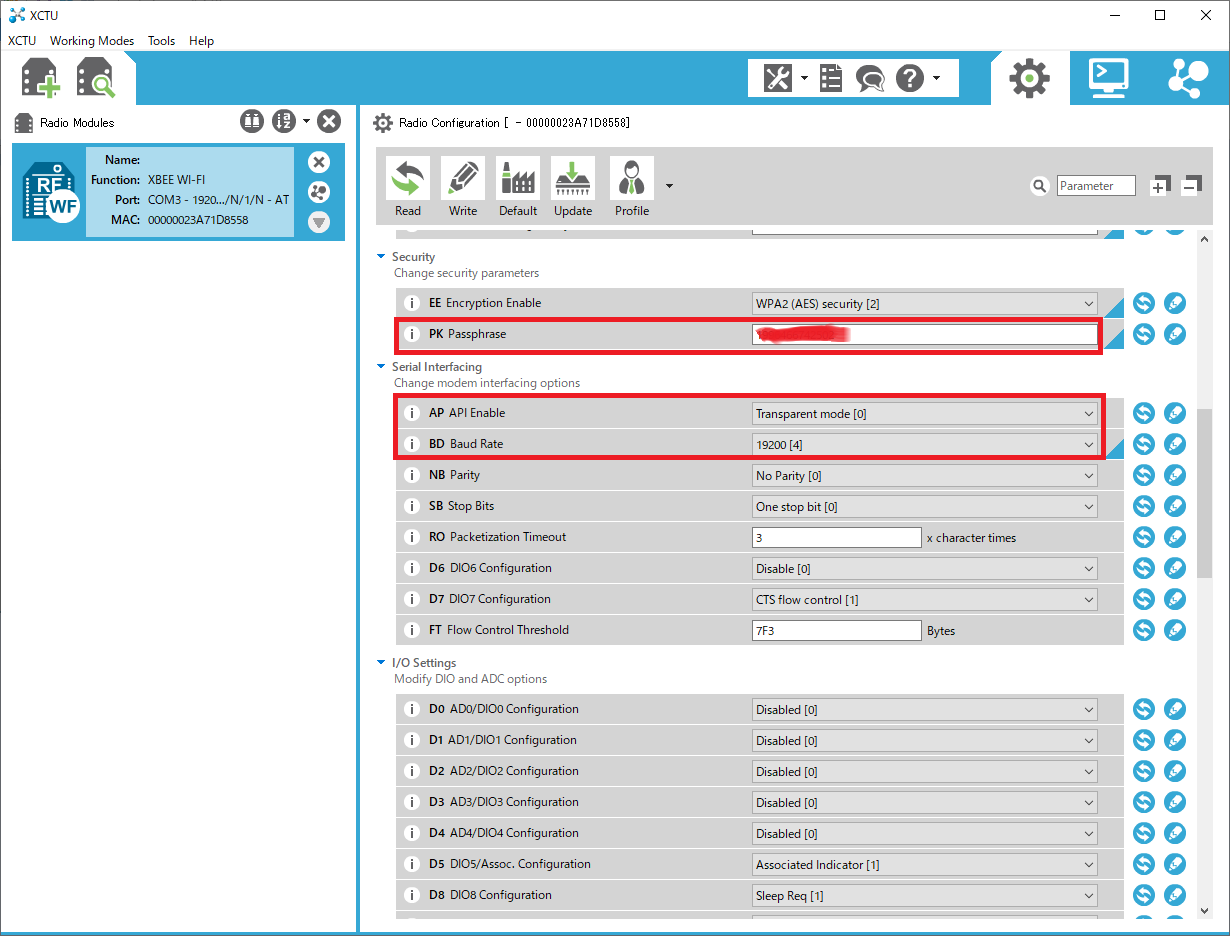Show info for BD Baud Rate
Screen dimensions: 1230x936
coord(411,444)
